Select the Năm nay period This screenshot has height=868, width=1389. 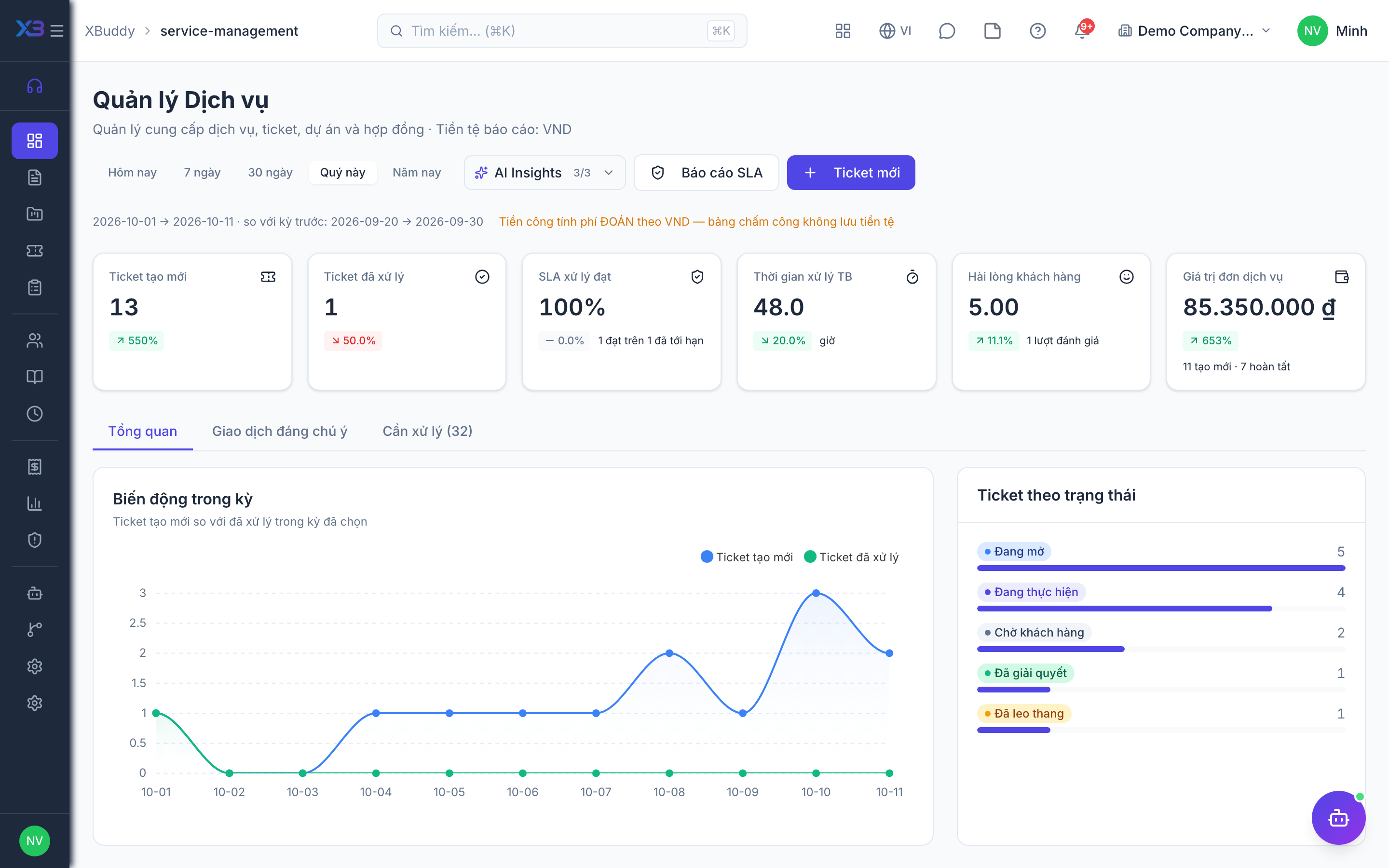(417, 172)
